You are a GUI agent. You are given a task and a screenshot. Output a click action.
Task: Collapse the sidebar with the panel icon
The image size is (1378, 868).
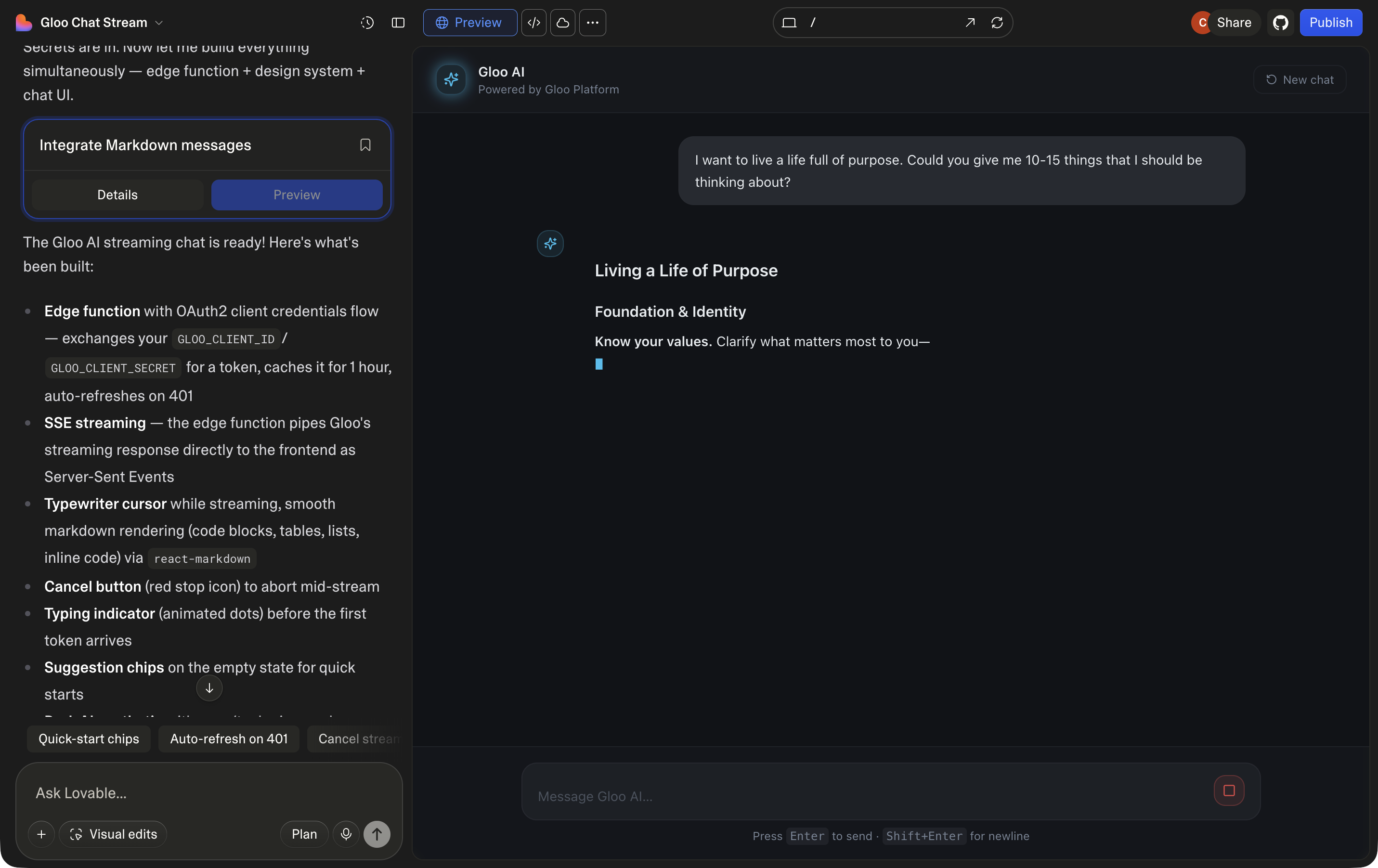coord(398,23)
